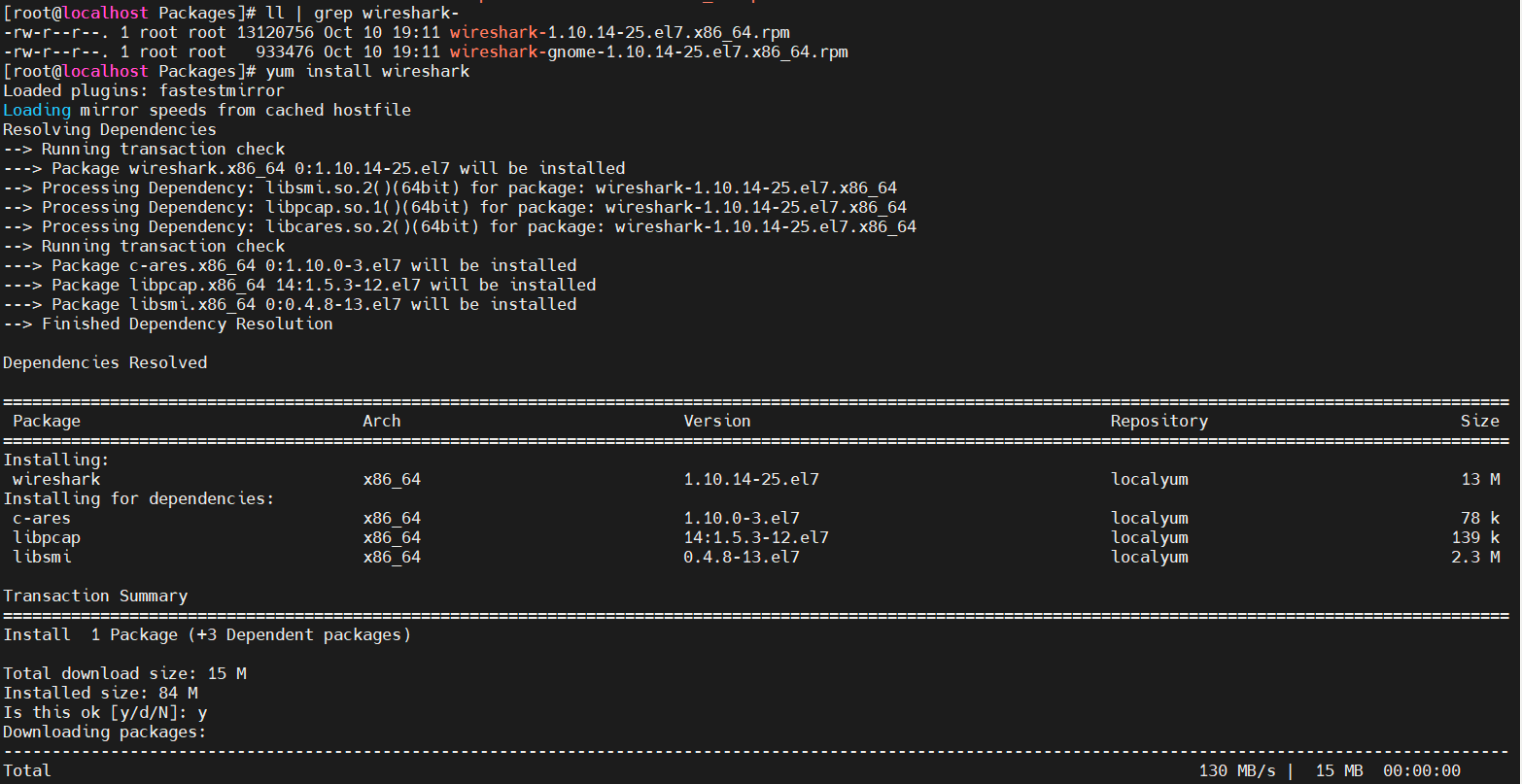
Task: Click the 'Repository' column header
Action: (1159, 421)
